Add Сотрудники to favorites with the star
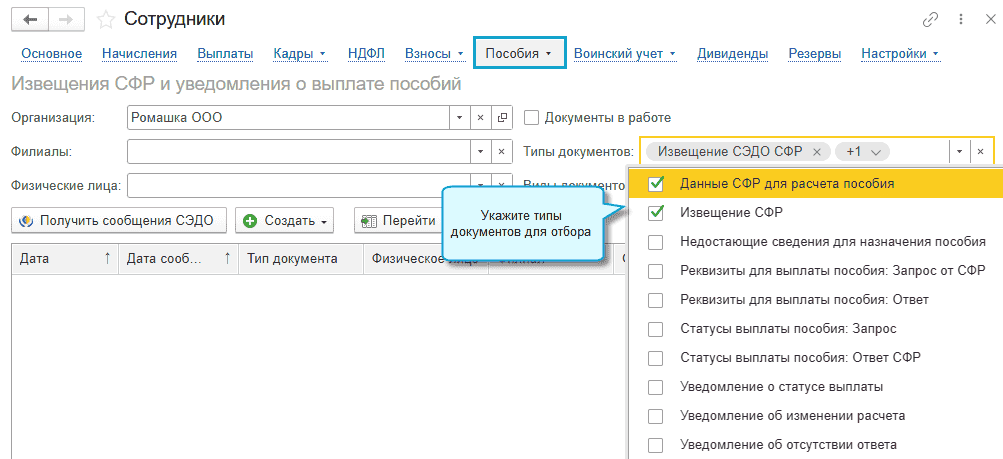 click(105, 20)
